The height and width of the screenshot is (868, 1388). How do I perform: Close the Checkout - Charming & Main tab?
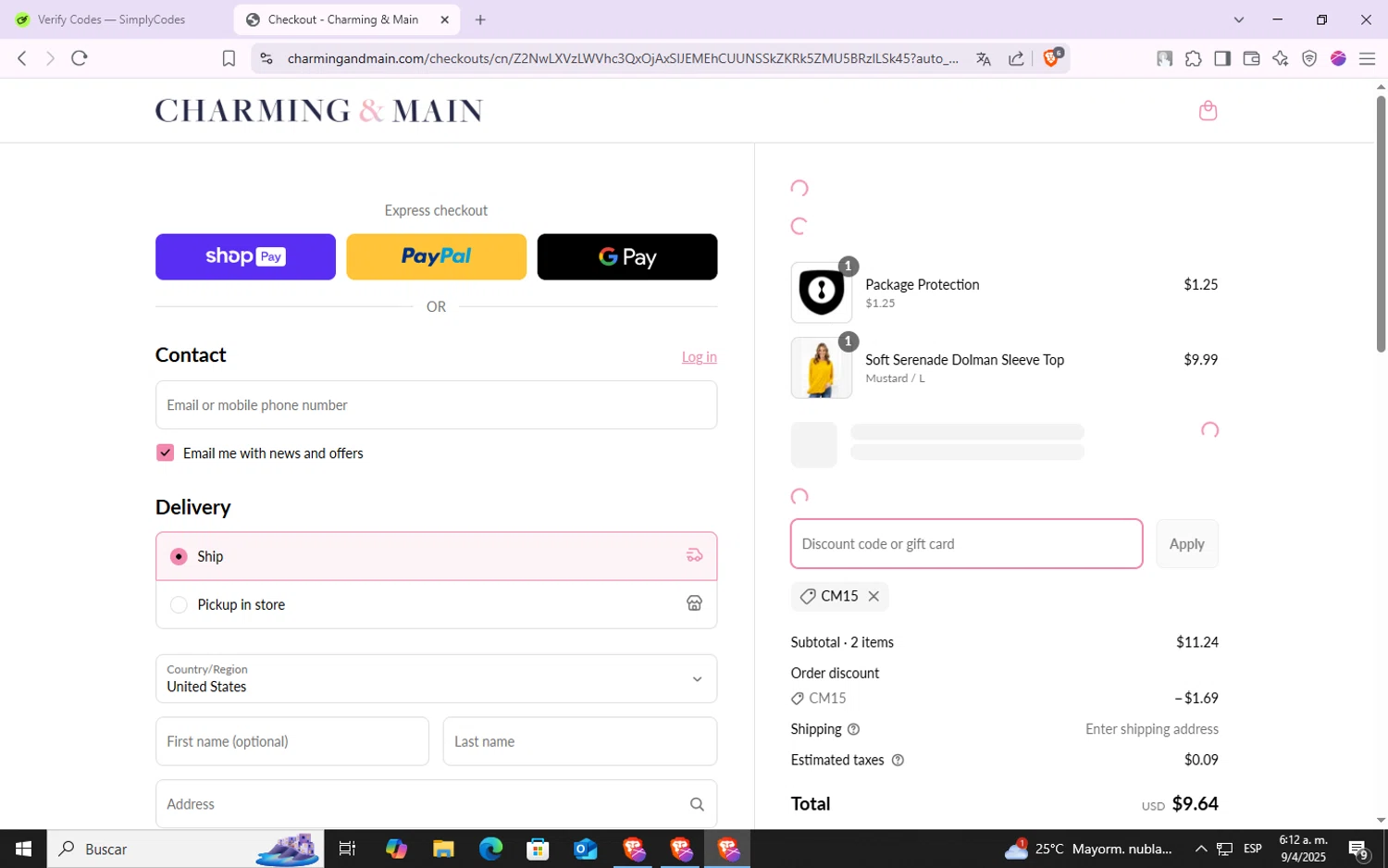coord(445,19)
